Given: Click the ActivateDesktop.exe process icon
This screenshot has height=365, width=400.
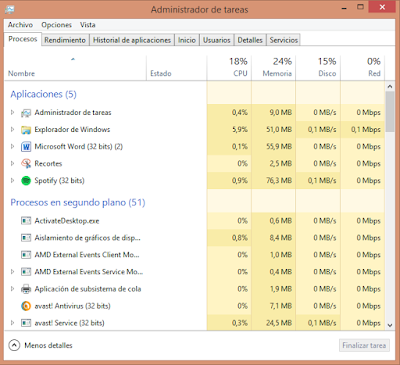Looking at the screenshot, I should [26, 221].
